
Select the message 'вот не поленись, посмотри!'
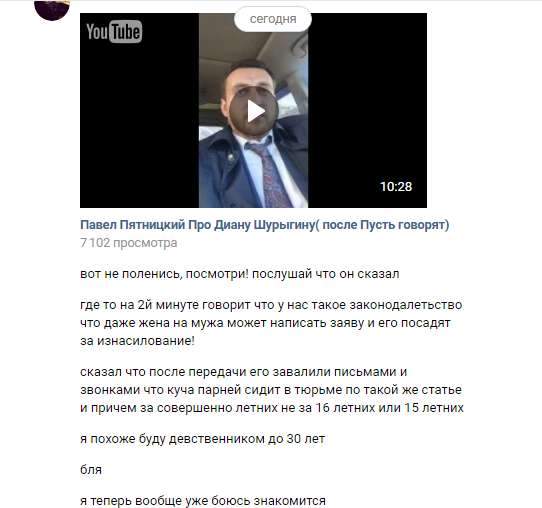pos(240,274)
